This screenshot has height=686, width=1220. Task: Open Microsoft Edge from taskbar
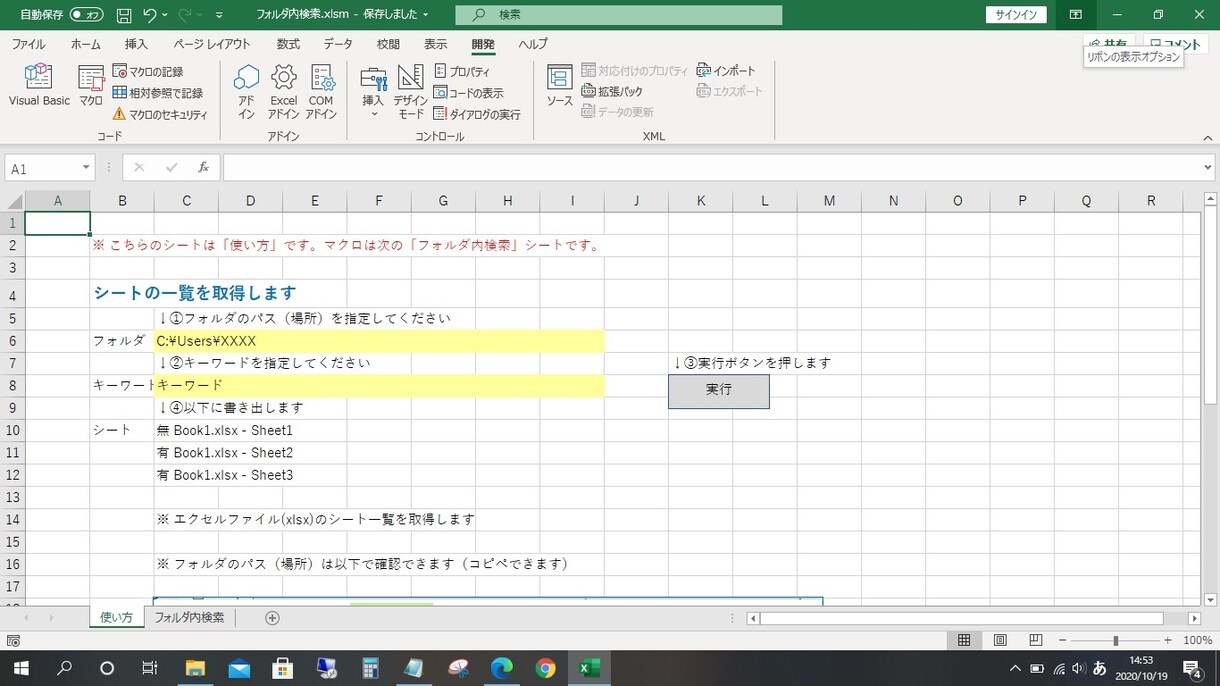pos(502,668)
